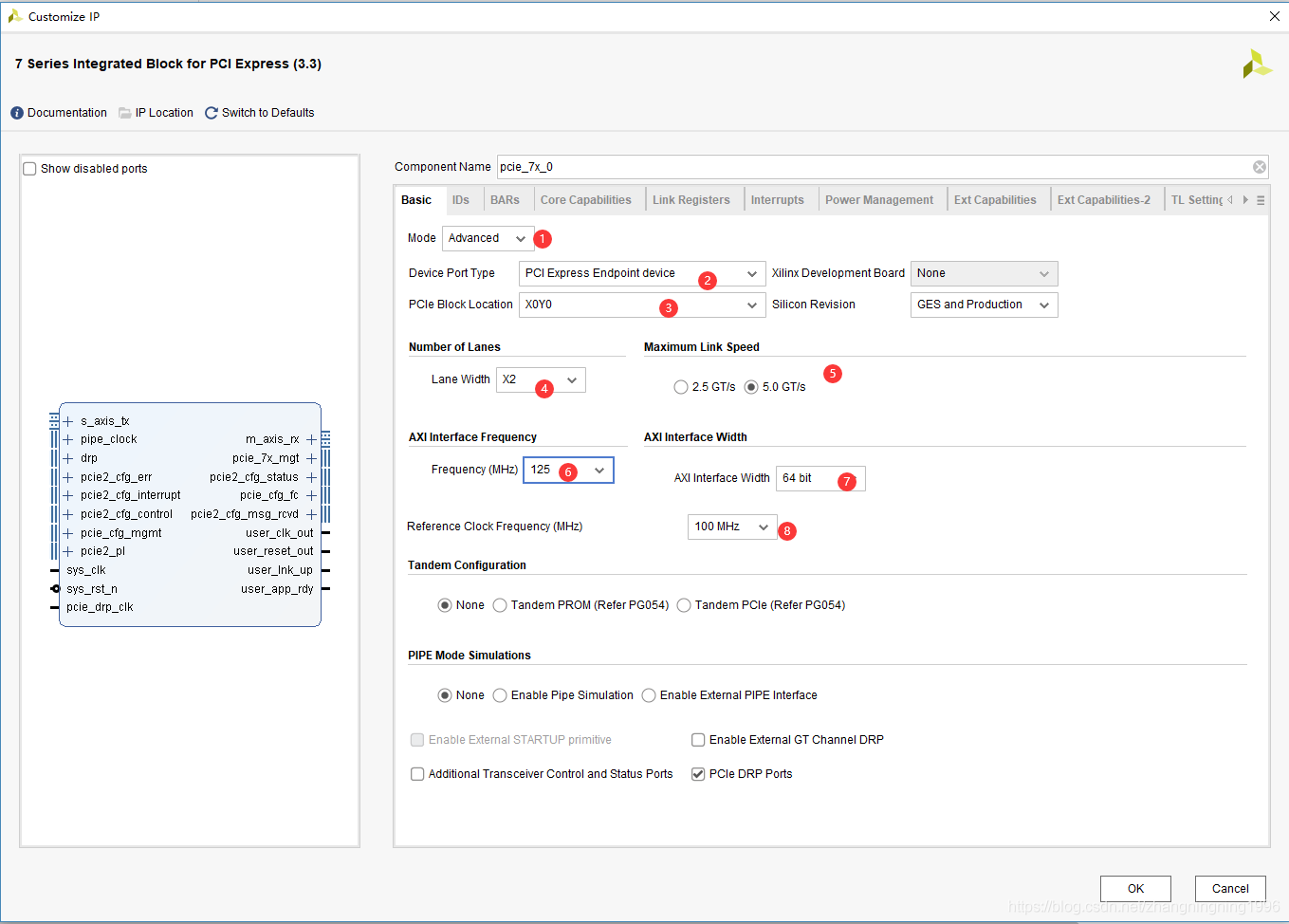Open the Frequency (MHz) dropdown
This screenshot has height=924, width=1289.
point(568,470)
